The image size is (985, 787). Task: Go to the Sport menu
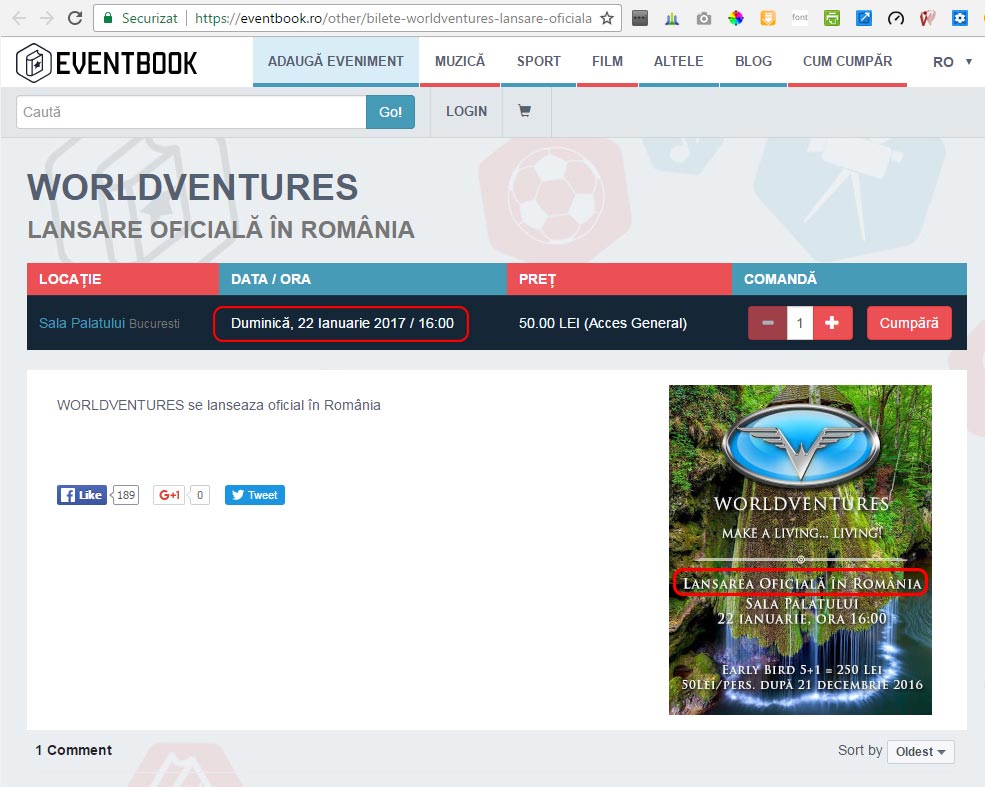pyautogui.click(x=538, y=61)
